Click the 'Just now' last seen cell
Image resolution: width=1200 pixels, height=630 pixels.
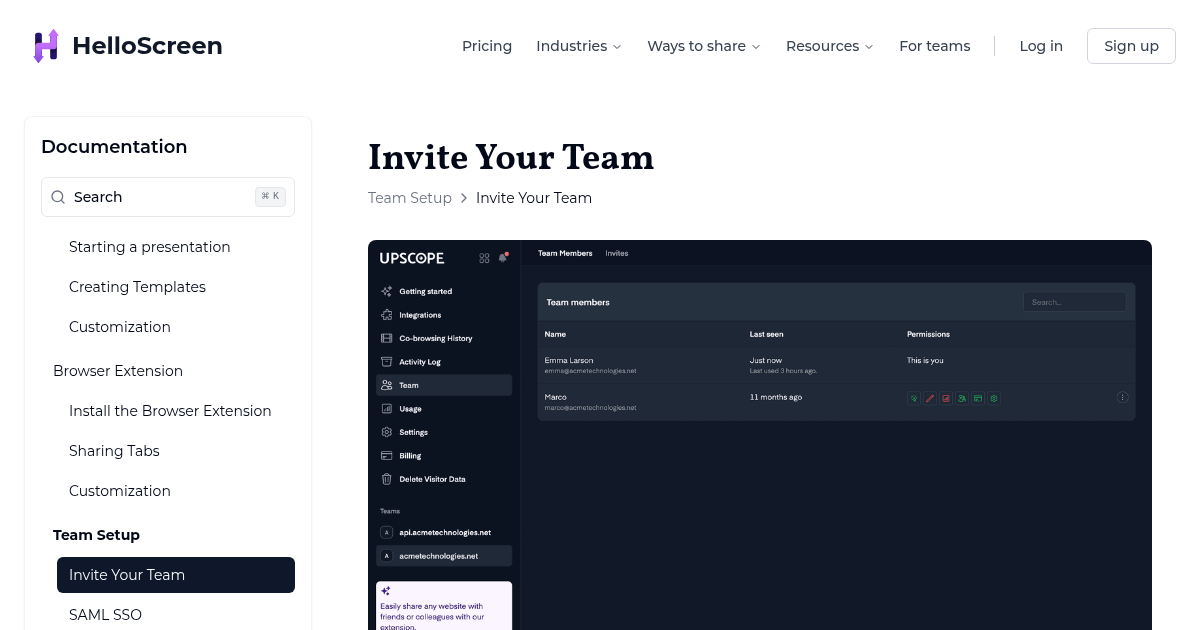click(766, 360)
